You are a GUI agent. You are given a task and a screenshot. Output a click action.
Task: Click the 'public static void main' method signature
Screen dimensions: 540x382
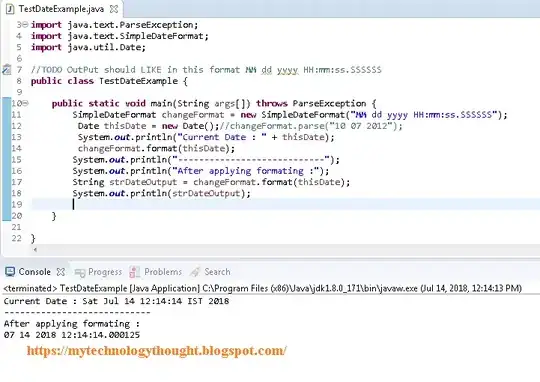pyautogui.click(x=214, y=103)
